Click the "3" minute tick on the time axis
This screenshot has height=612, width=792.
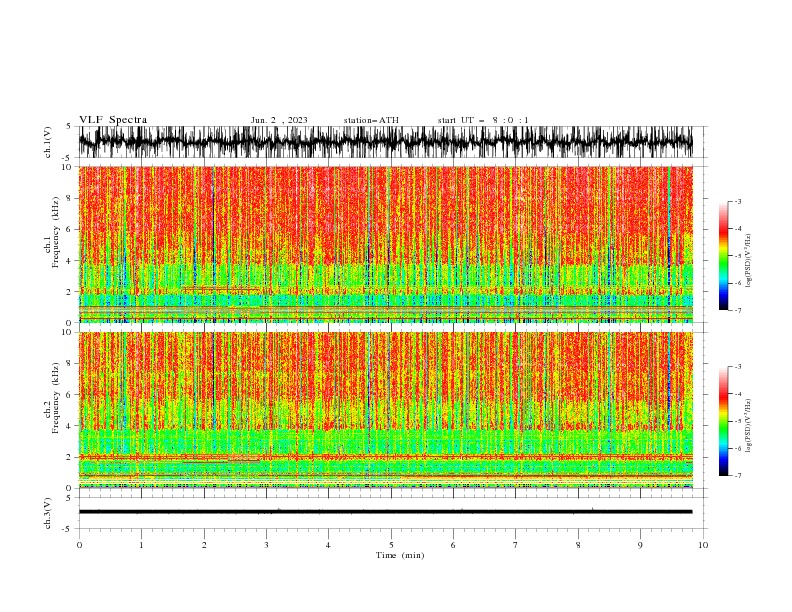pyautogui.click(x=266, y=545)
